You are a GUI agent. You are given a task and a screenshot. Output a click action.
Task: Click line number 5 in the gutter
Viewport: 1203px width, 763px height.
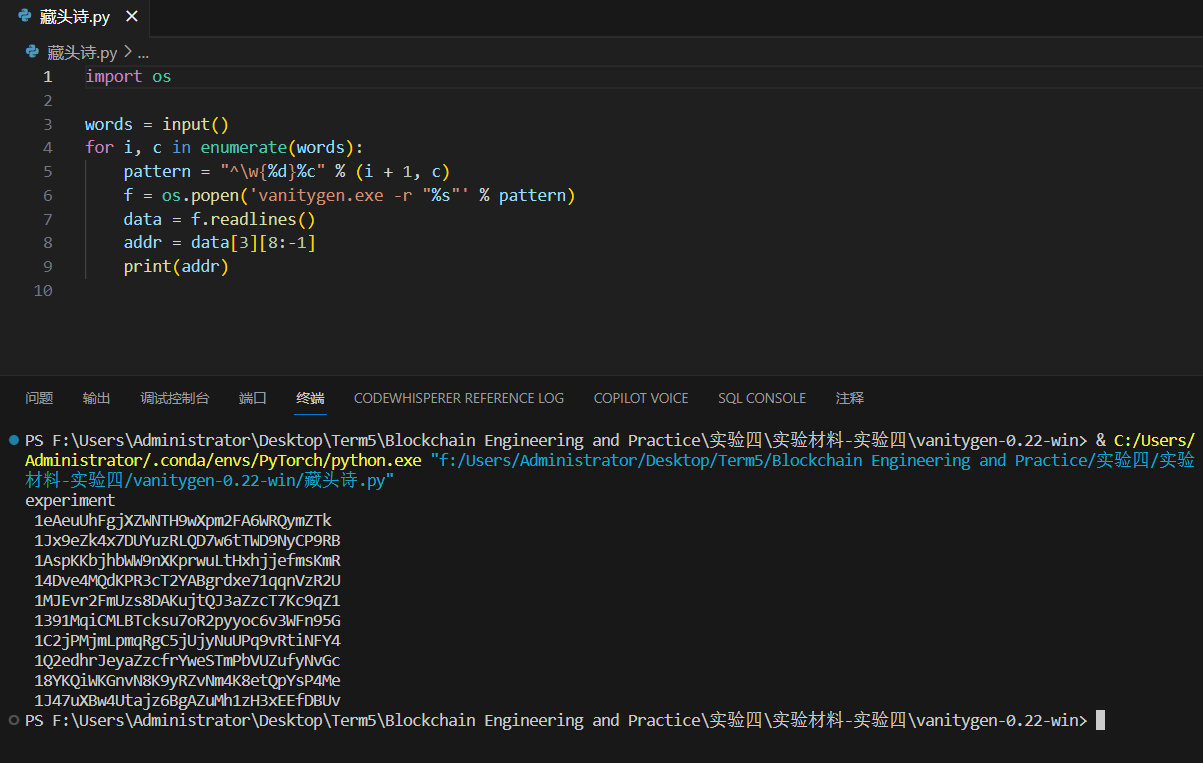[47, 172]
